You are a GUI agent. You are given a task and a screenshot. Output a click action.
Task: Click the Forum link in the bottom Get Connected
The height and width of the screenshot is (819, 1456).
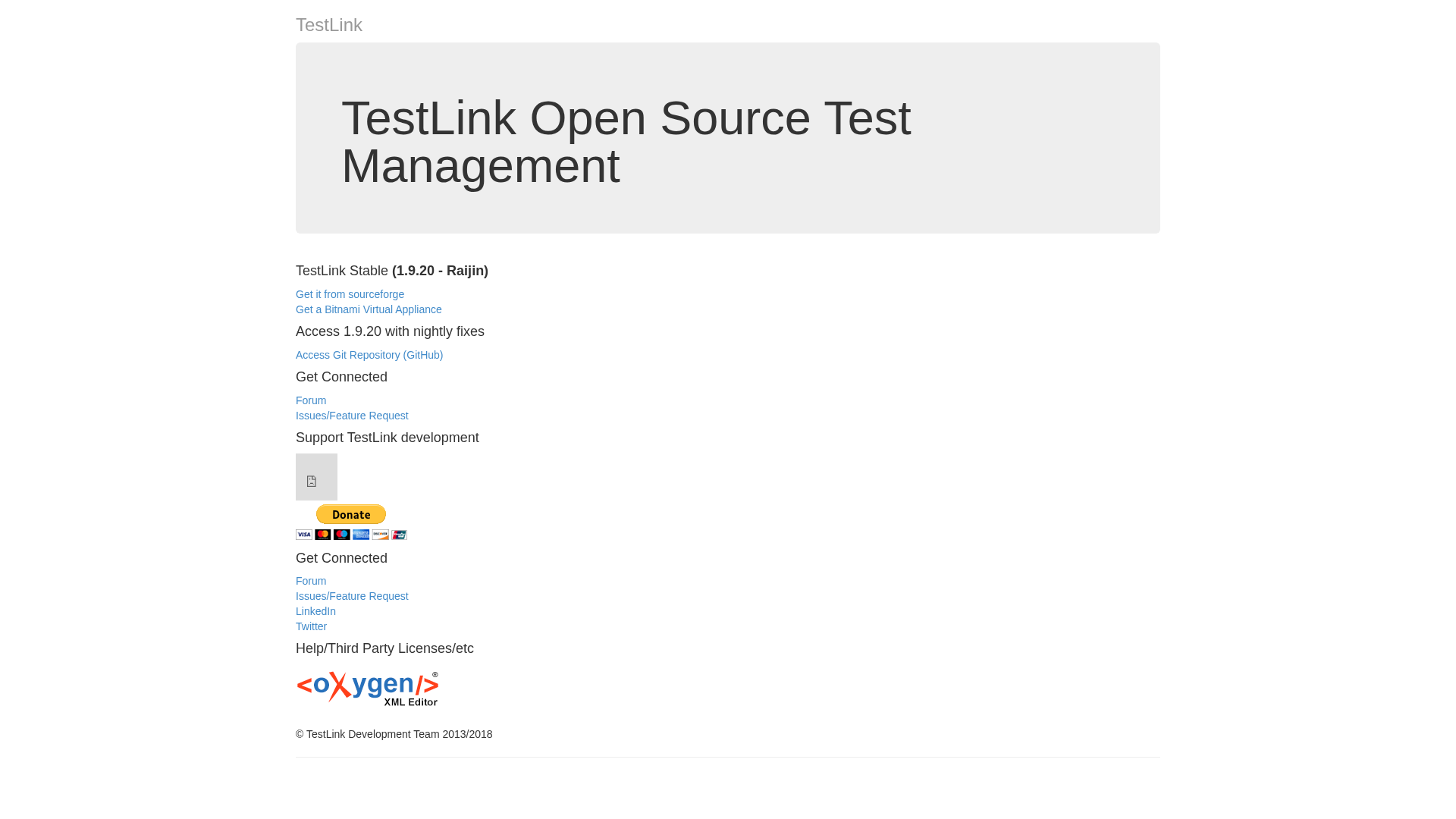coord(311,581)
